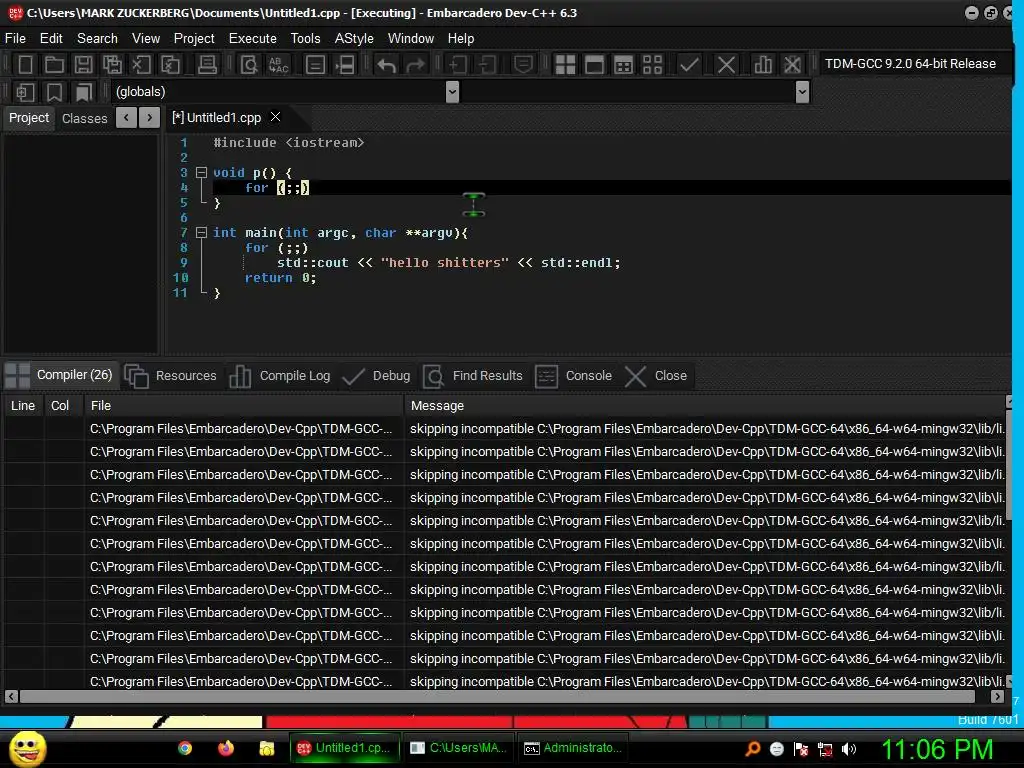This screenshot has width=1024, height=768.
Task: Open the smiley Start button on taskbar
Action: click(x=28, y=748)
